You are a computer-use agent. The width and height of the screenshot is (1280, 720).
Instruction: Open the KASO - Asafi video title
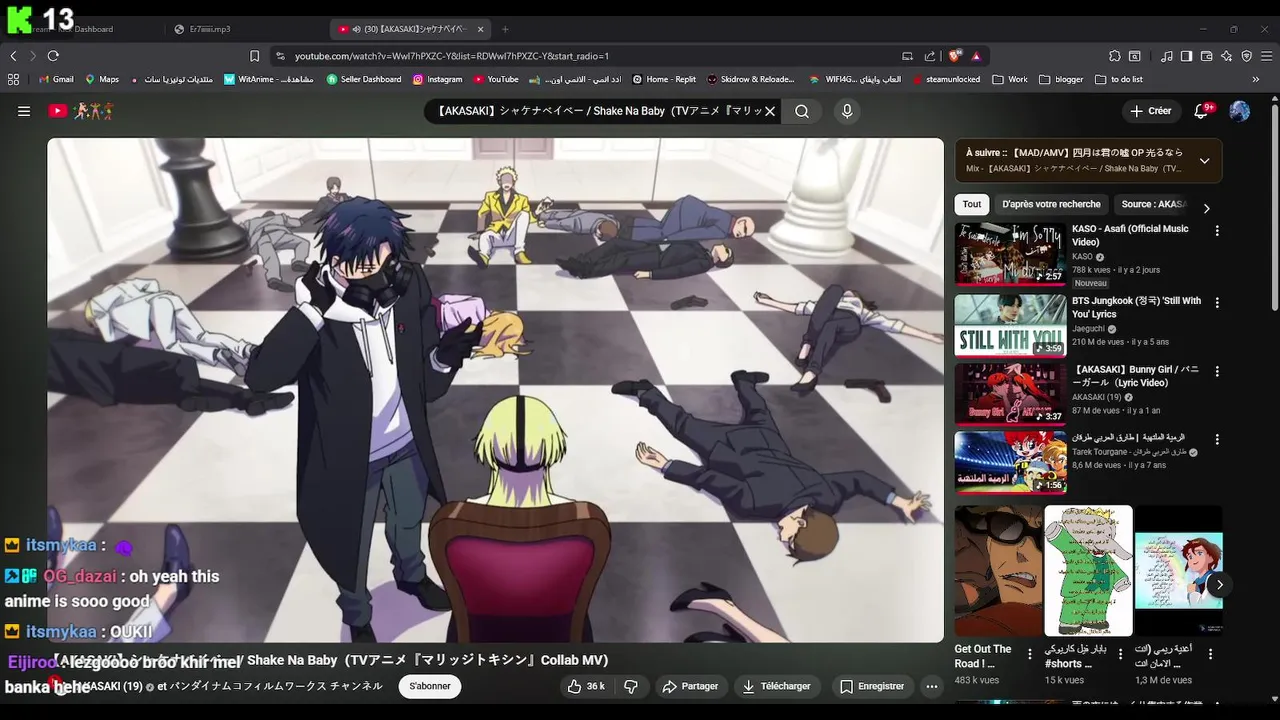[1130, 235]
